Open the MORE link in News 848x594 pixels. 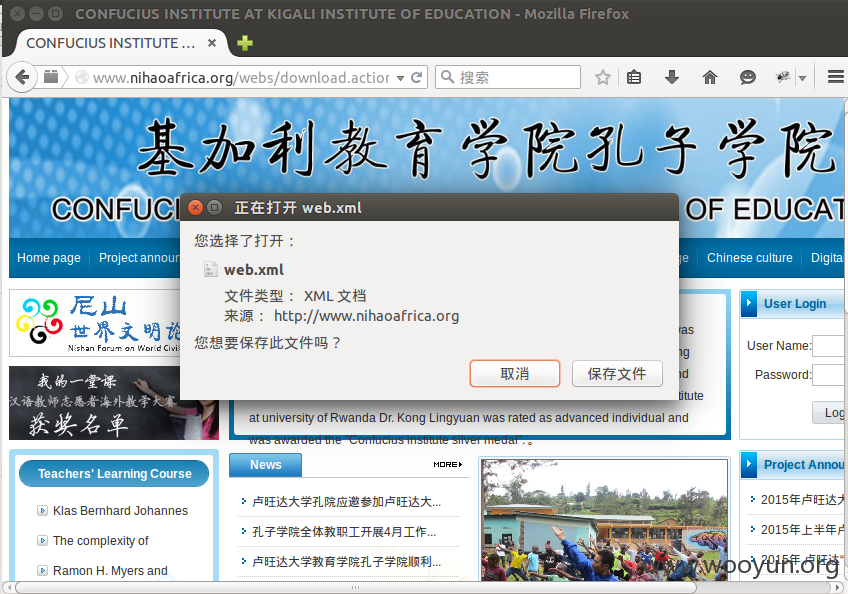pyautogui.click(x=447, y=464)
